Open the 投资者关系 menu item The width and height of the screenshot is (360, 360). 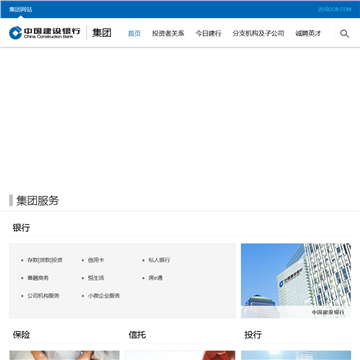[168, 33]
